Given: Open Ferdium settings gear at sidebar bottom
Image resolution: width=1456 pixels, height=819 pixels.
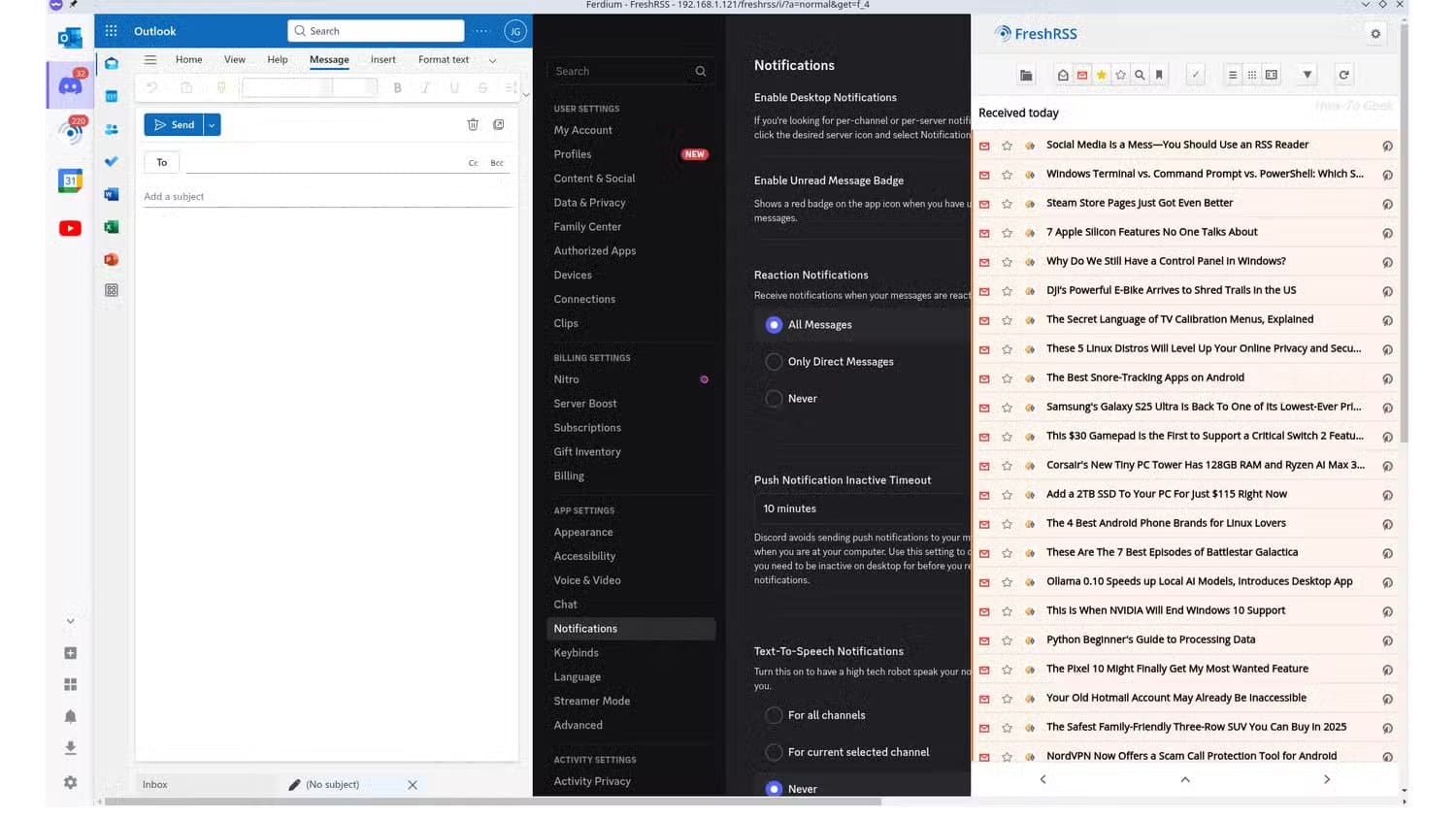Looking at the screenshot, I should pos(70,782).
